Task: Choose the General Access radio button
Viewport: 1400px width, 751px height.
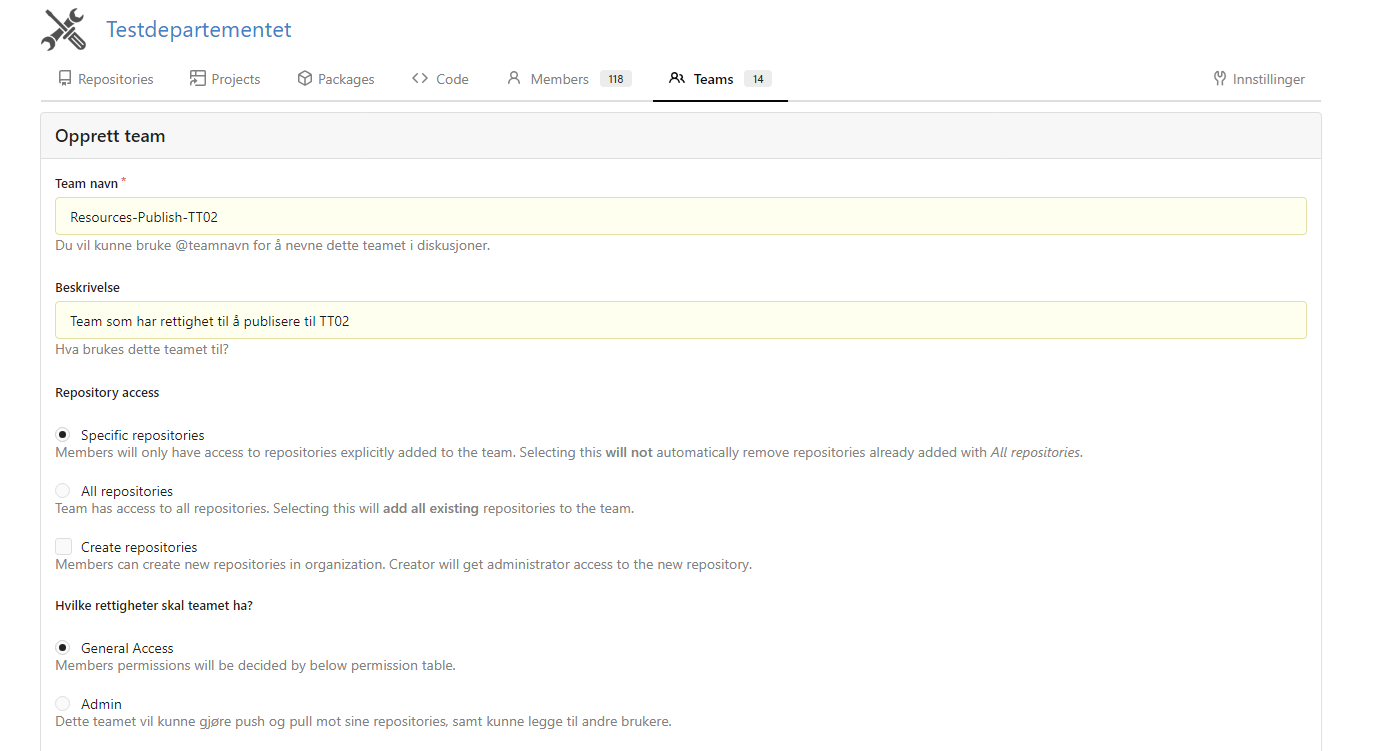Action: click(x=63, y=648)
